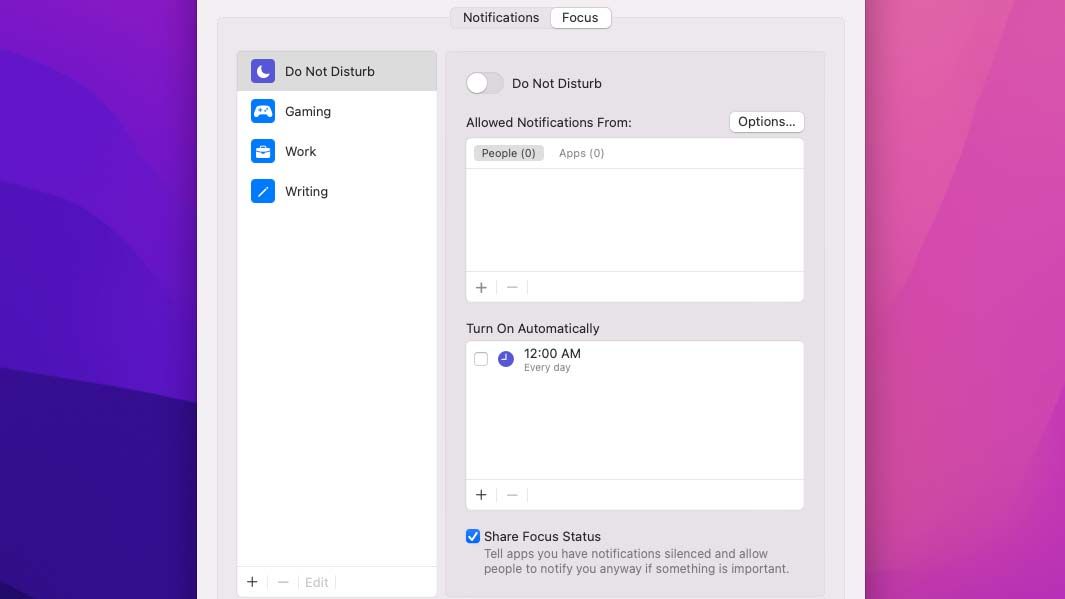Add a person with the plus icon

pyautogui.click(x=481, y=287)
